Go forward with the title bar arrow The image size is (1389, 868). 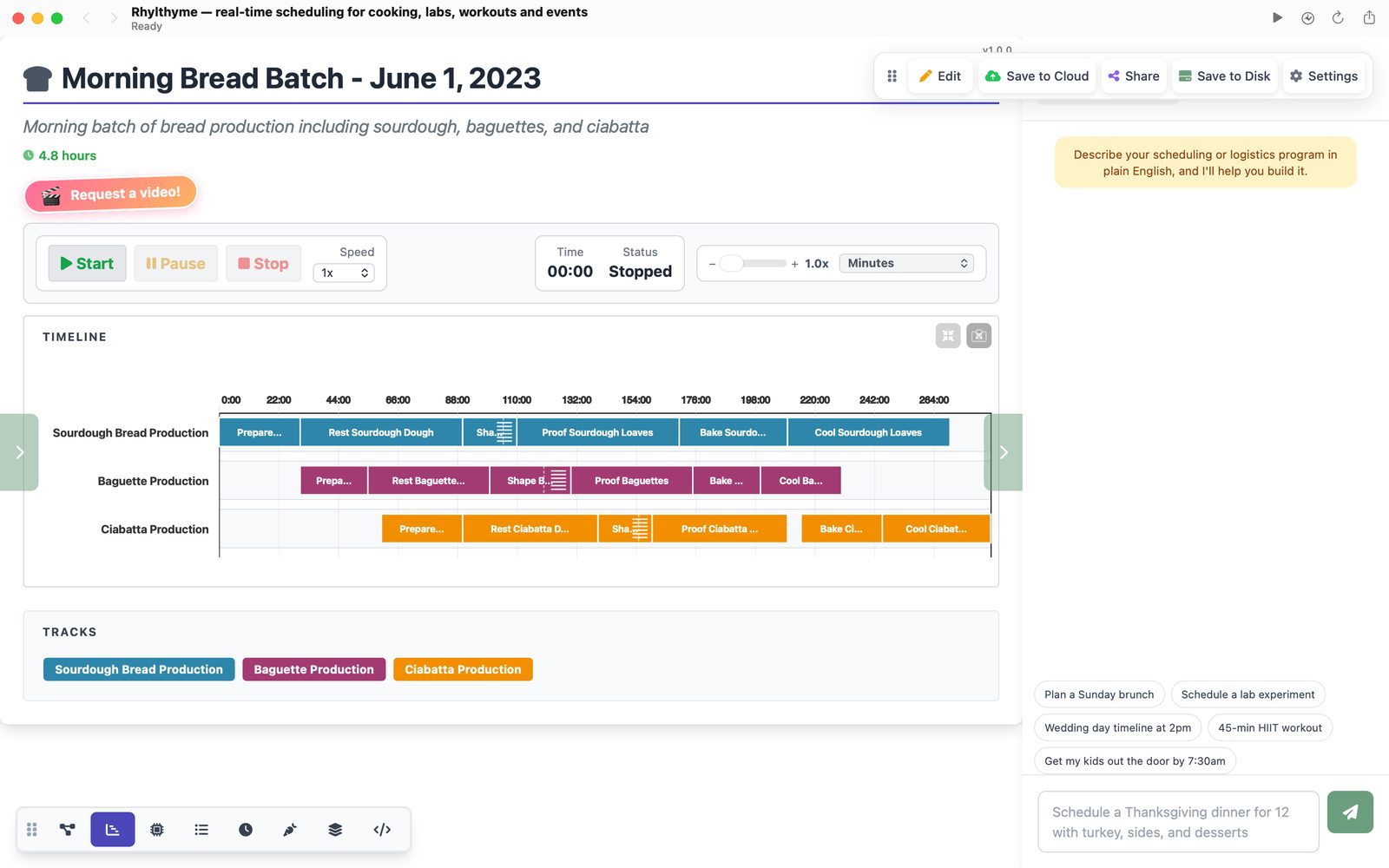114,17
